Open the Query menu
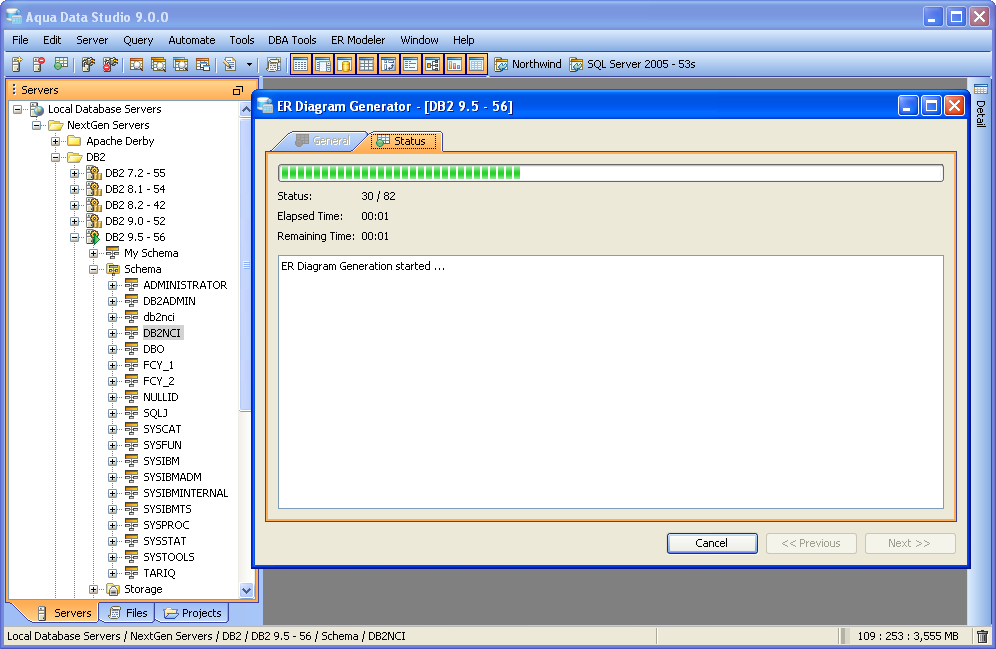 point(138,40)
